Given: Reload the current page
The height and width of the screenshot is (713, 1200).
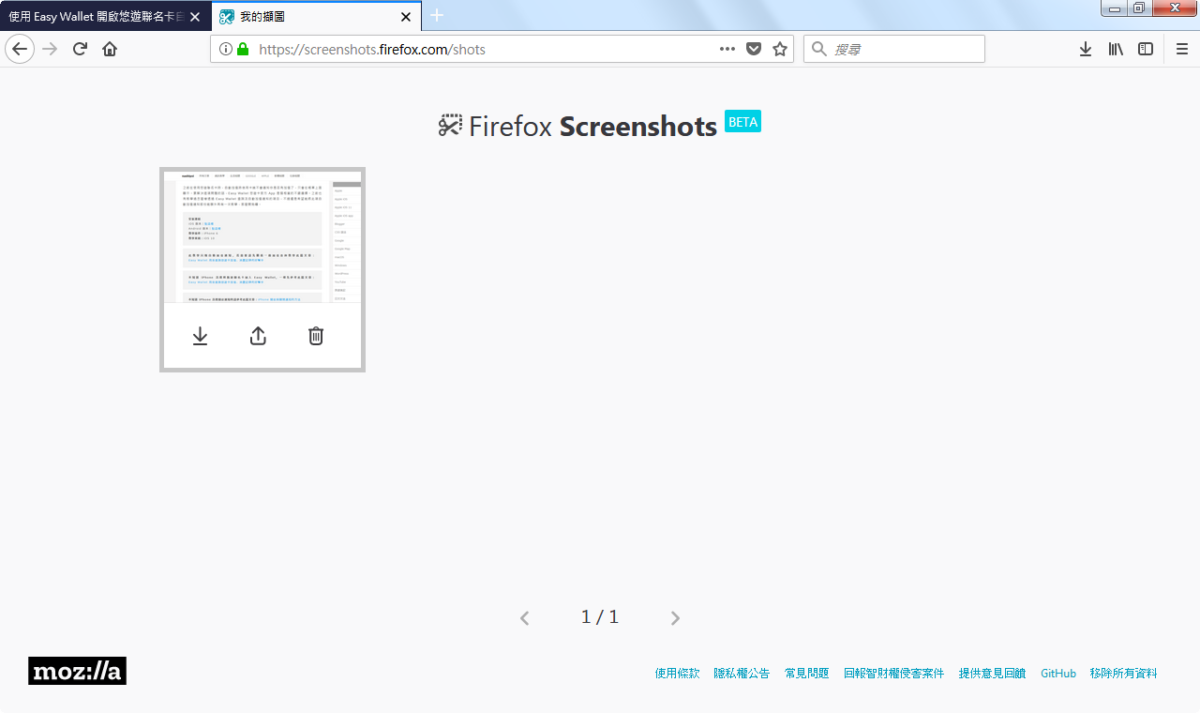Looking at the screenshot, I should pos(80,49).
